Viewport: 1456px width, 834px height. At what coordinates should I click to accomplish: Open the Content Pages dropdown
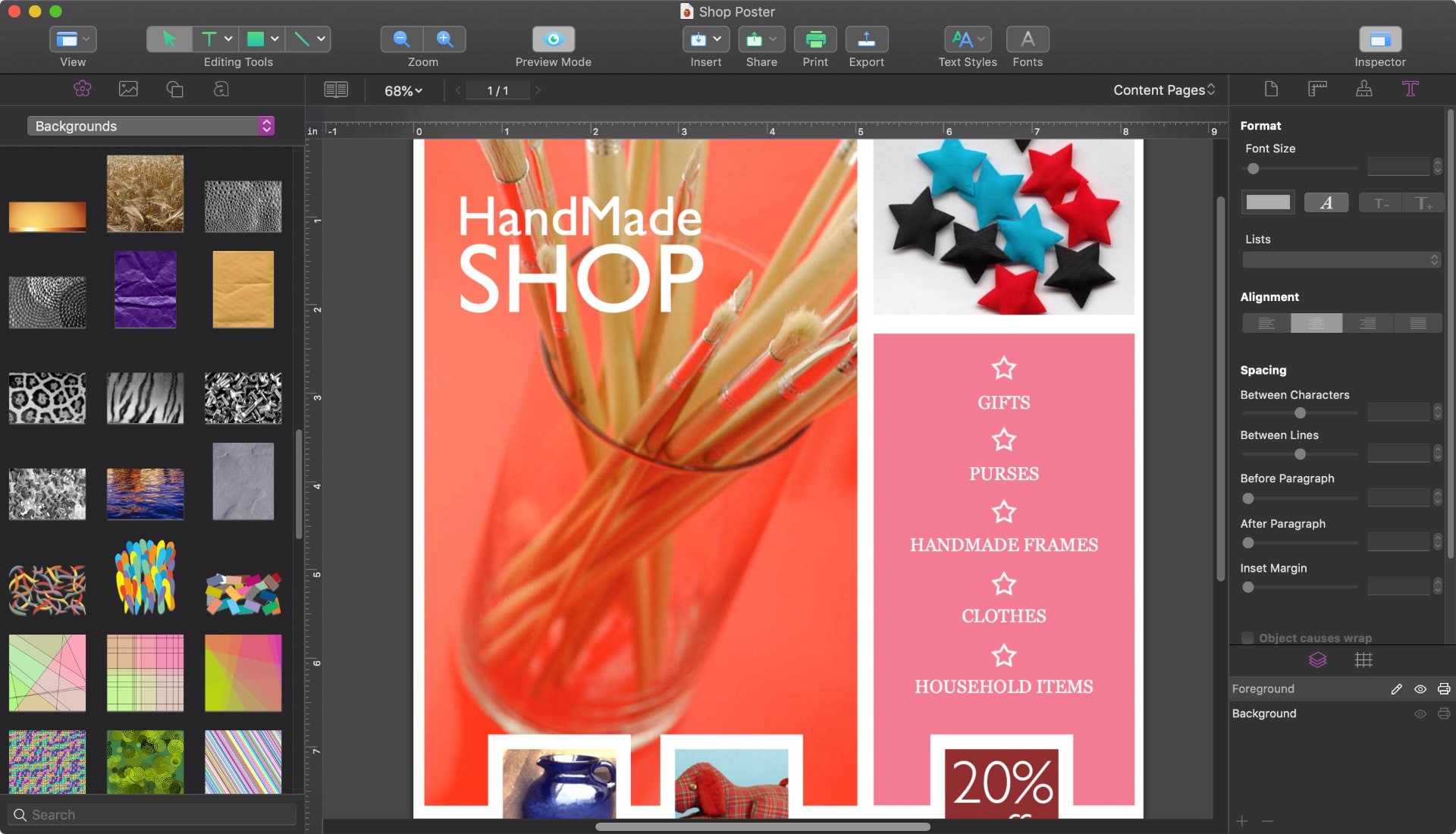coord(1162,89)
